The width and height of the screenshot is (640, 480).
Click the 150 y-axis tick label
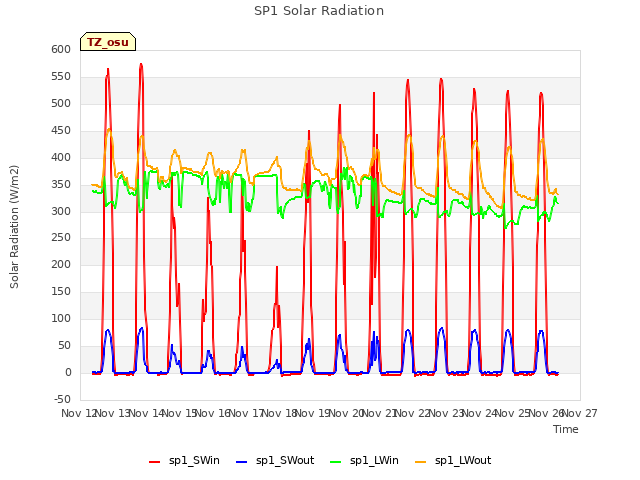click(61, 291)
